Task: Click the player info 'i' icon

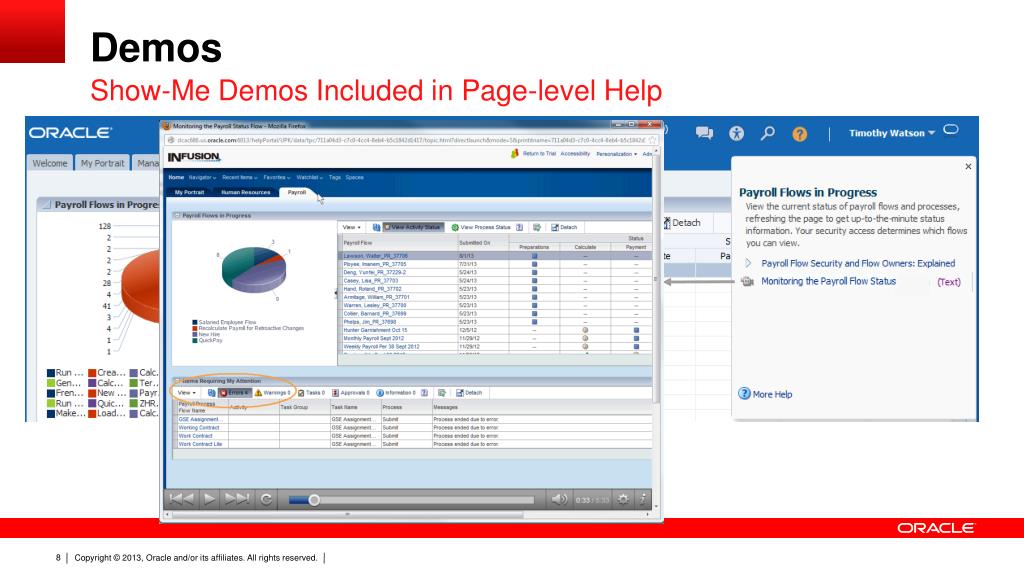Action: (643, 500)
